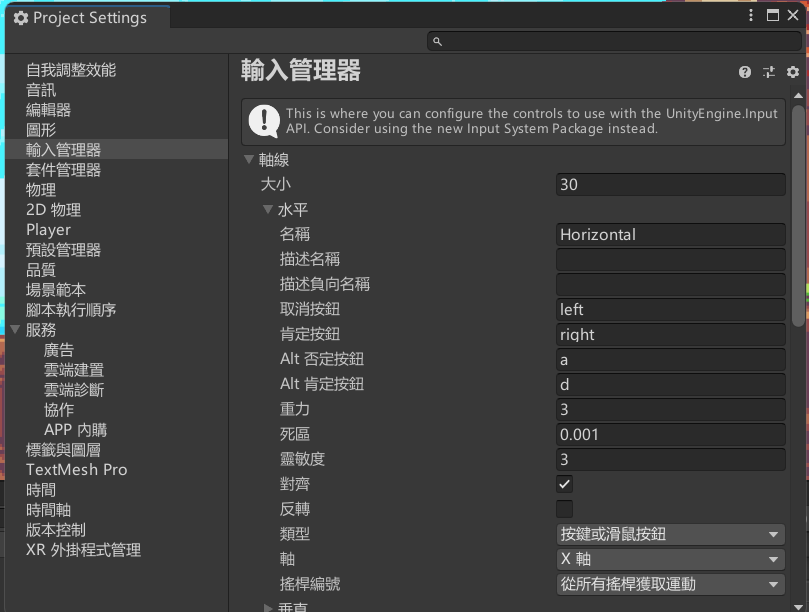The width and height of the screenshot is (809, 612).
Task: Open 協作 under services
Action: click(x=59, y=410)
